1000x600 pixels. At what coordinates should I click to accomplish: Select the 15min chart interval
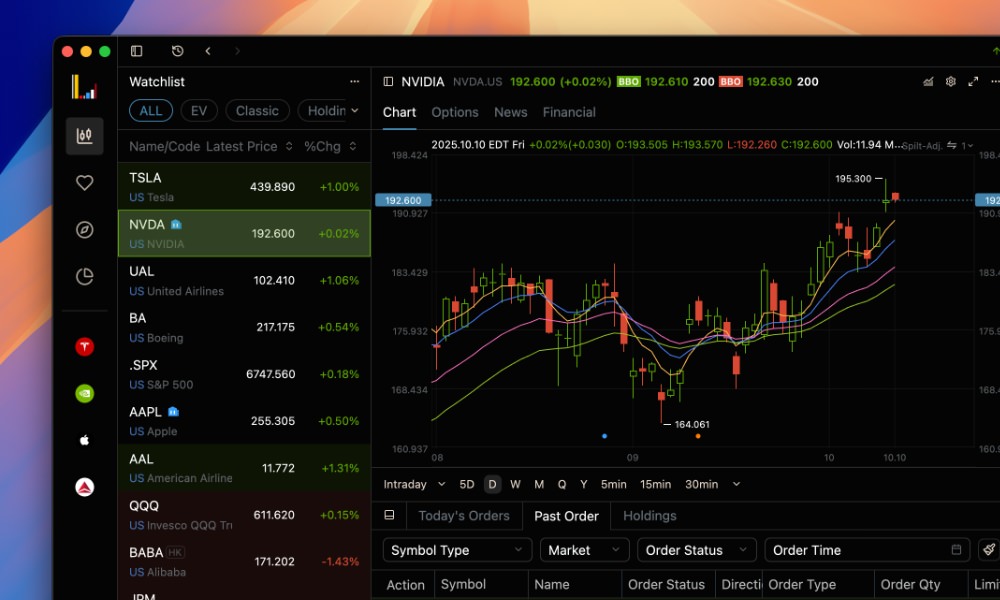click(655, 484)
